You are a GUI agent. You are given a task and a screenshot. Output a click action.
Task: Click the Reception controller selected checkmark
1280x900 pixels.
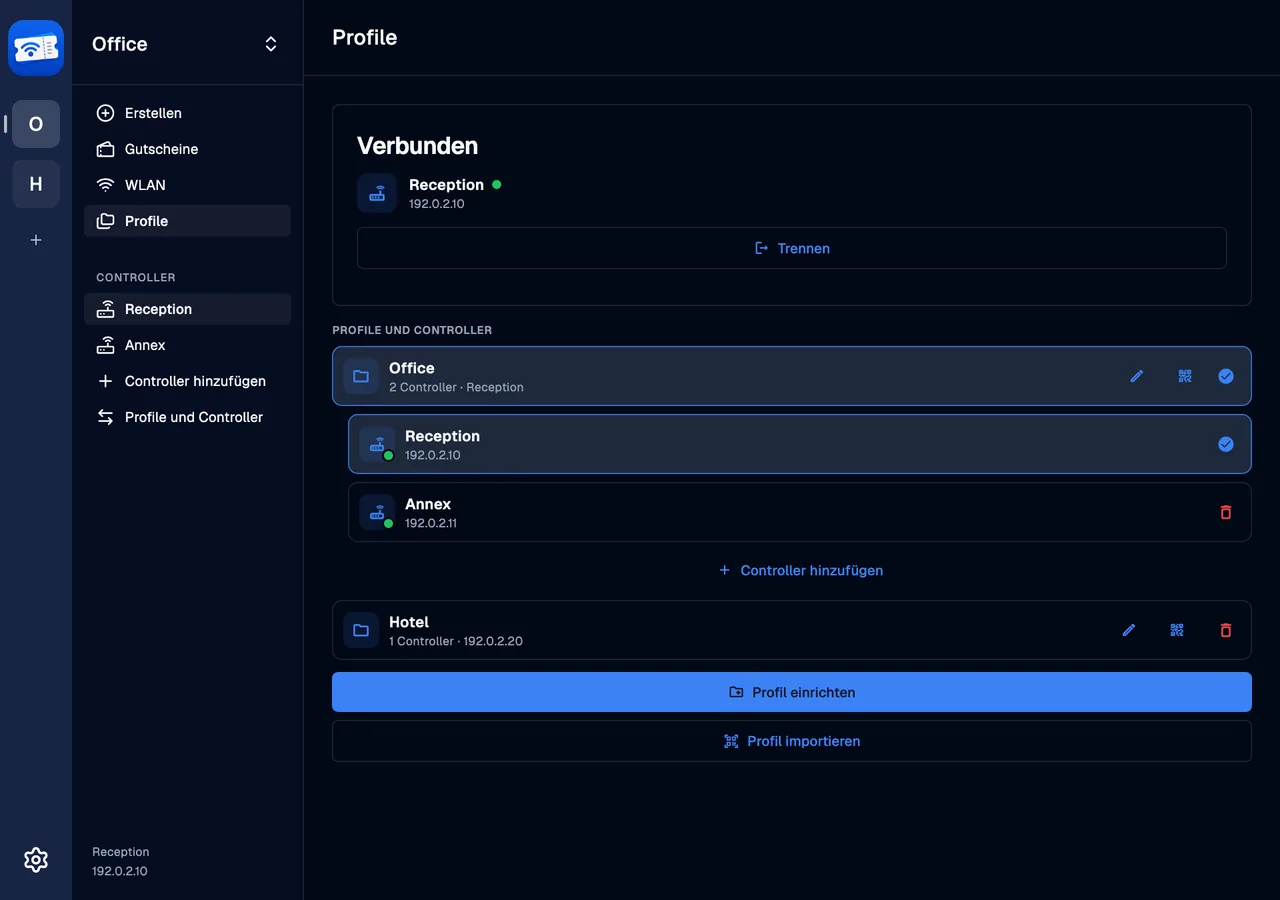coord(1226,444)
